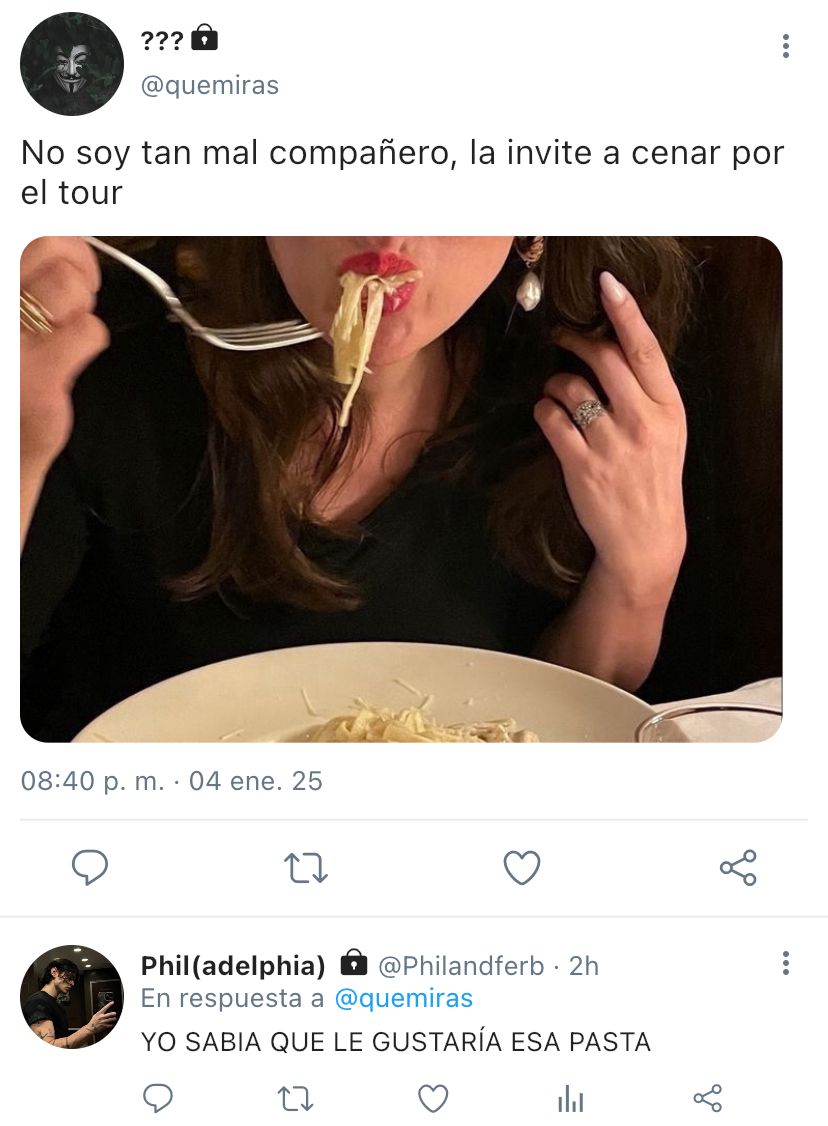Share the main tweet
This screenshot has height=1126, width=828.
point(738,867)
